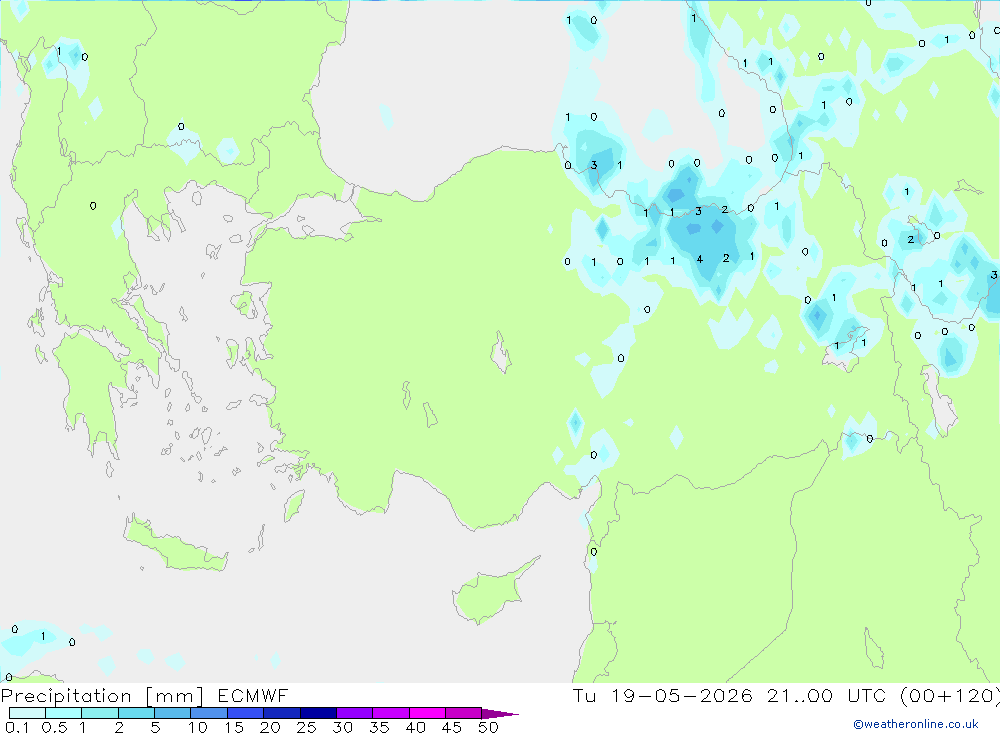The image size is (1000, 733).
Task: Click the 'Precipitation [mm]' title text
Action: (x=102, y=696)
